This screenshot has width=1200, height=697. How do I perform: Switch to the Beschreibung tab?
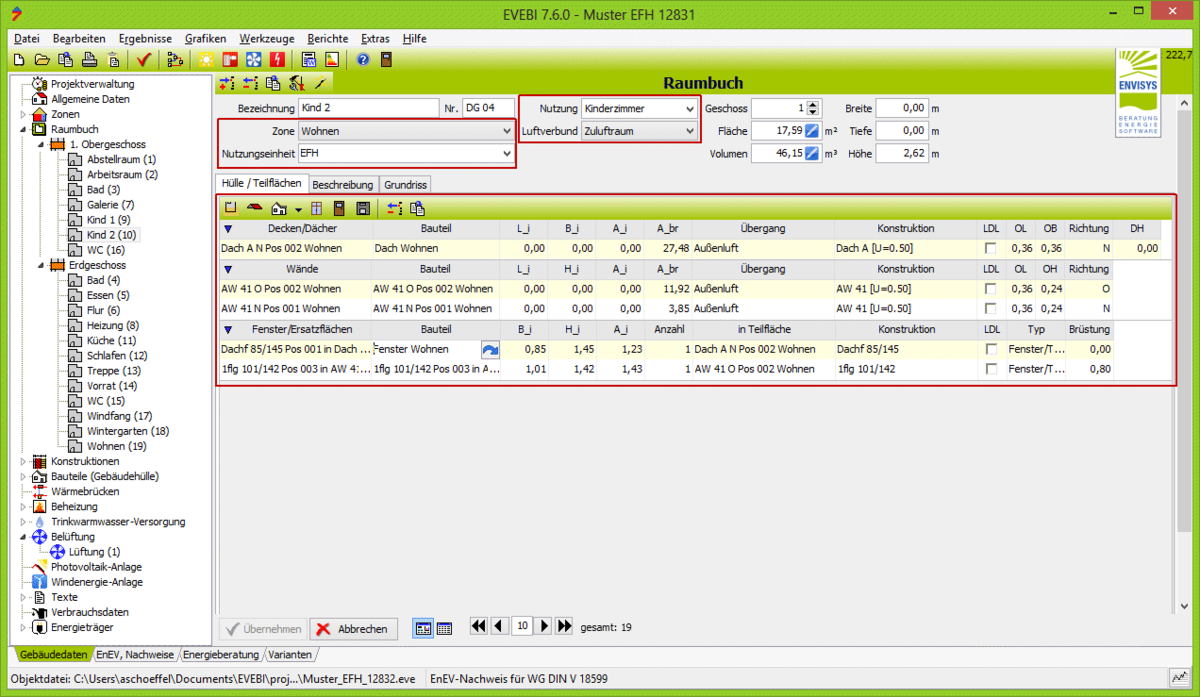pos(343,185)
